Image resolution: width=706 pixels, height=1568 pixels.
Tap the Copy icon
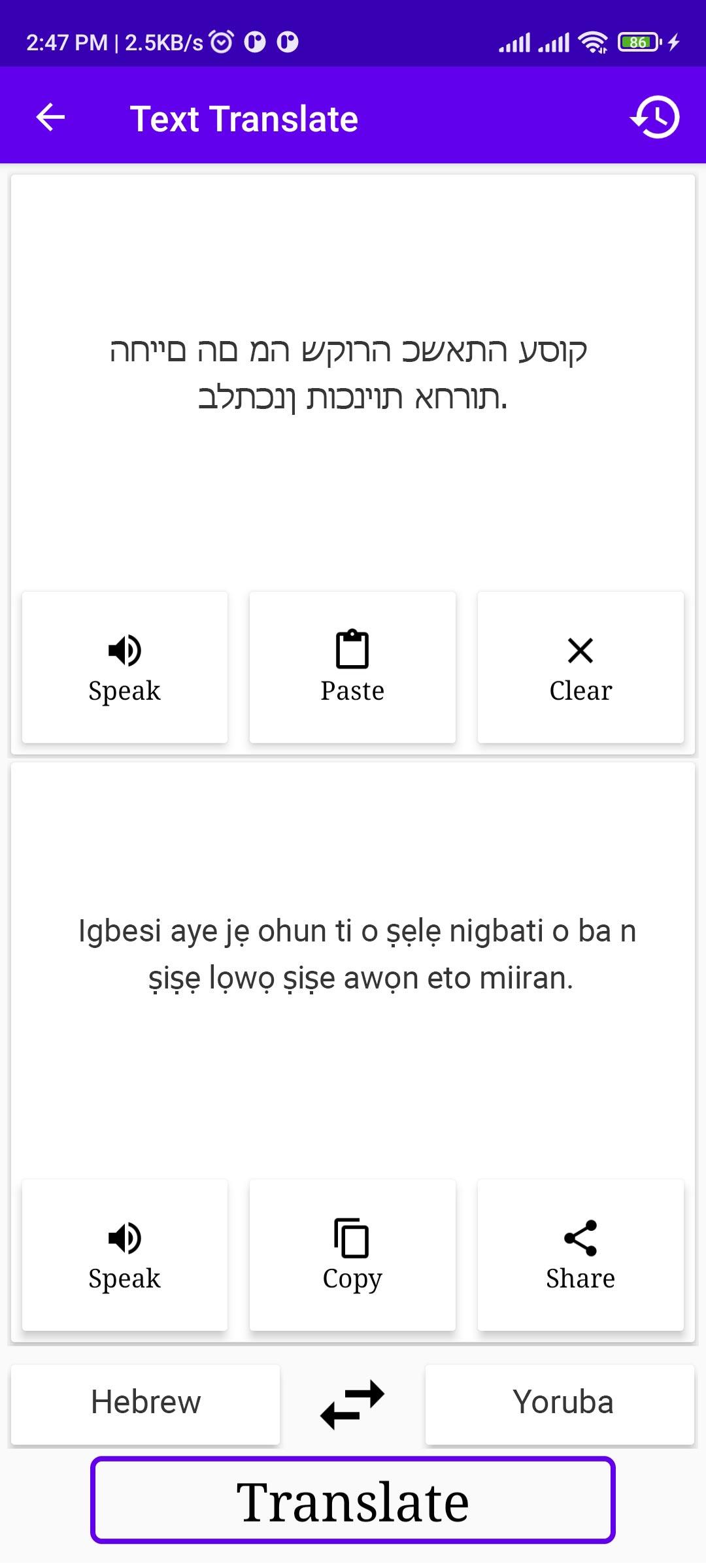352,1237
